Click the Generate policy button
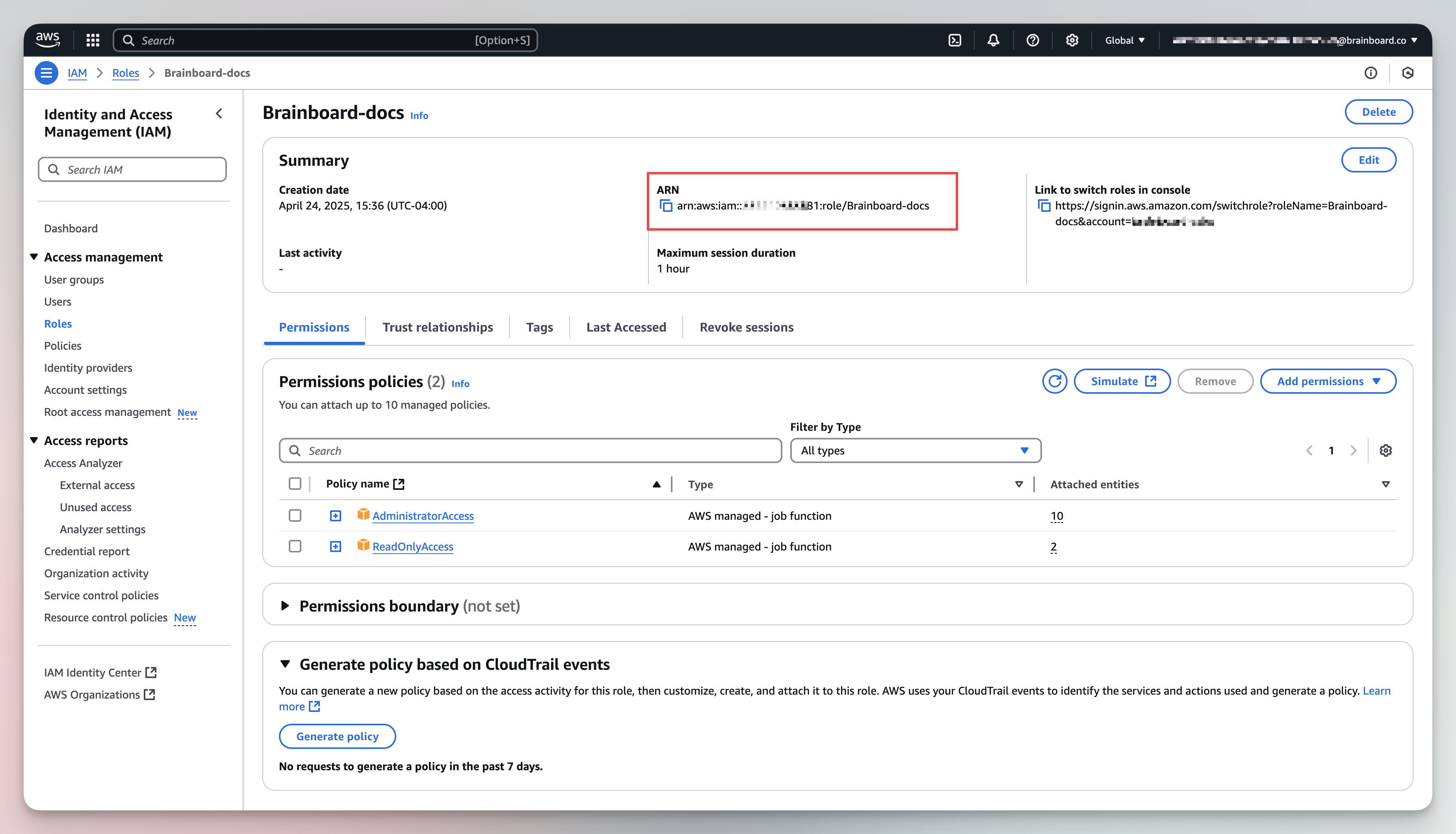Viewport: 1456px width, 834px height. (x=337, y=736)
